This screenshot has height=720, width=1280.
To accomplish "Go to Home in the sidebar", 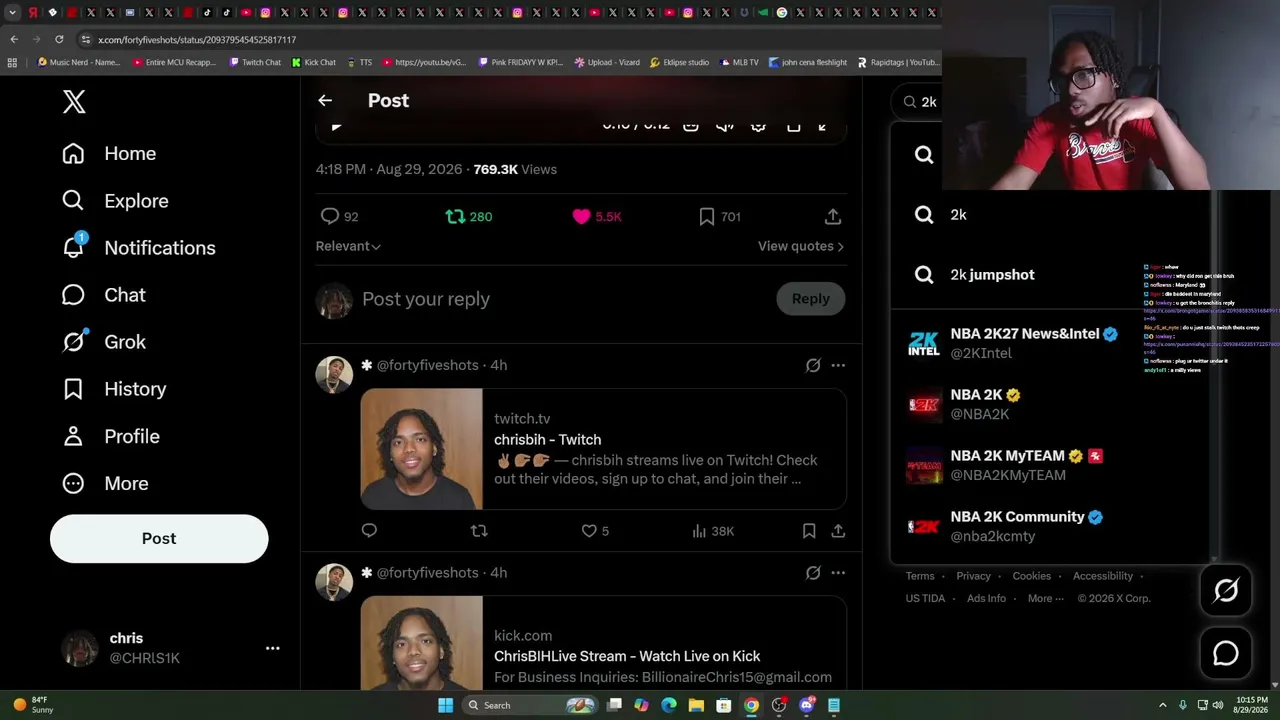I will click(109, 153).
